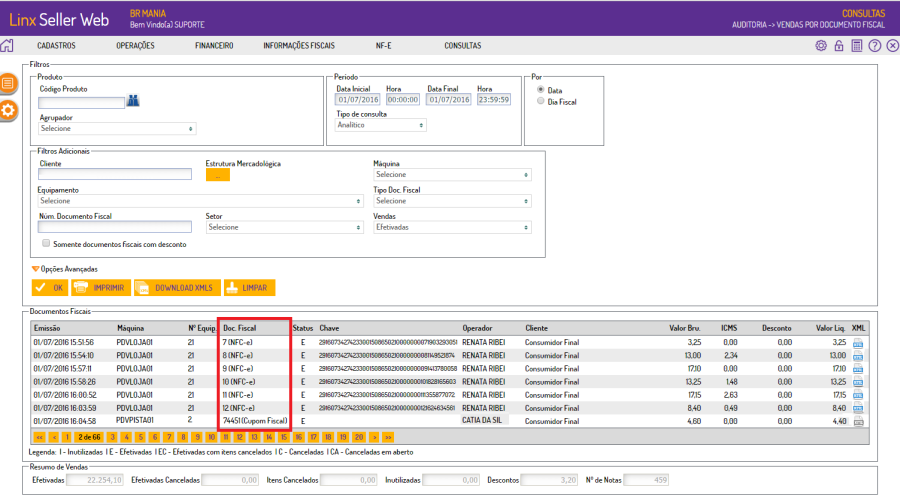Open the Tipo Doc. Fiscal dropdown
The height and width of the screenshot is (497, 900).
[452, 201]
